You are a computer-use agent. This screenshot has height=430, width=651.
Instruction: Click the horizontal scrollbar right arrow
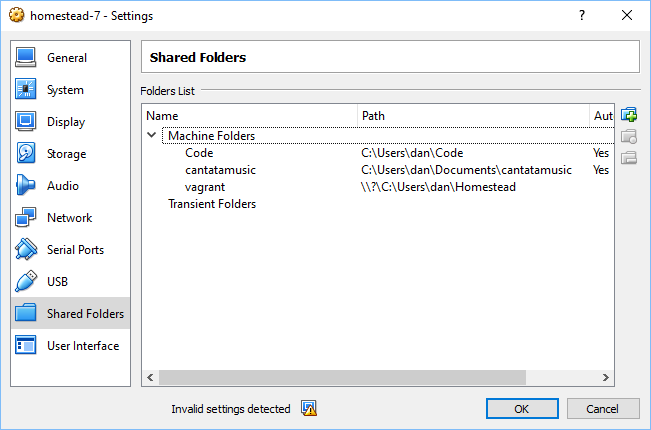tap(606, 378)
